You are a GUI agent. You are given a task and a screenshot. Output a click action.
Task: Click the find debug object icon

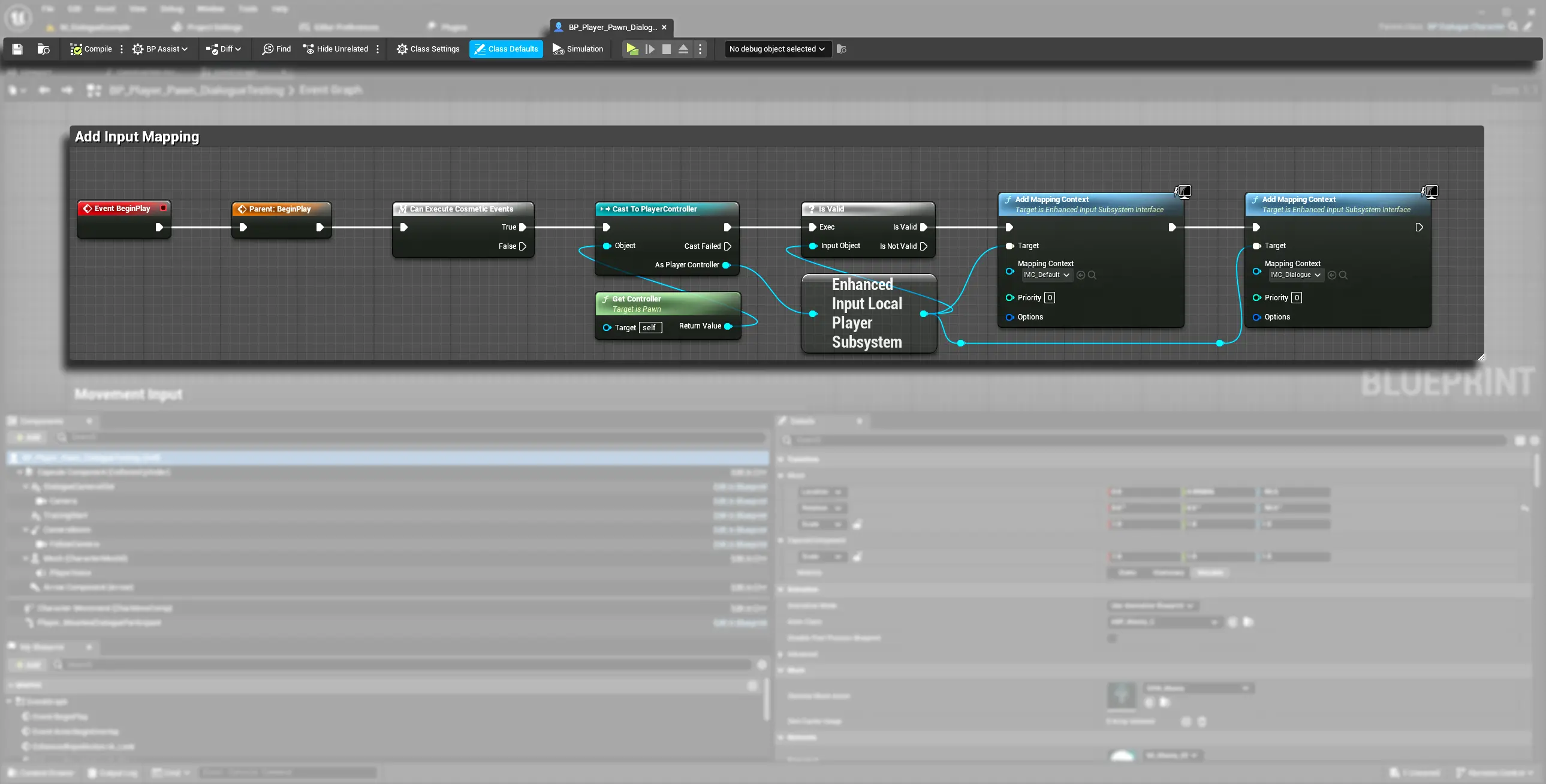(842, 49)
